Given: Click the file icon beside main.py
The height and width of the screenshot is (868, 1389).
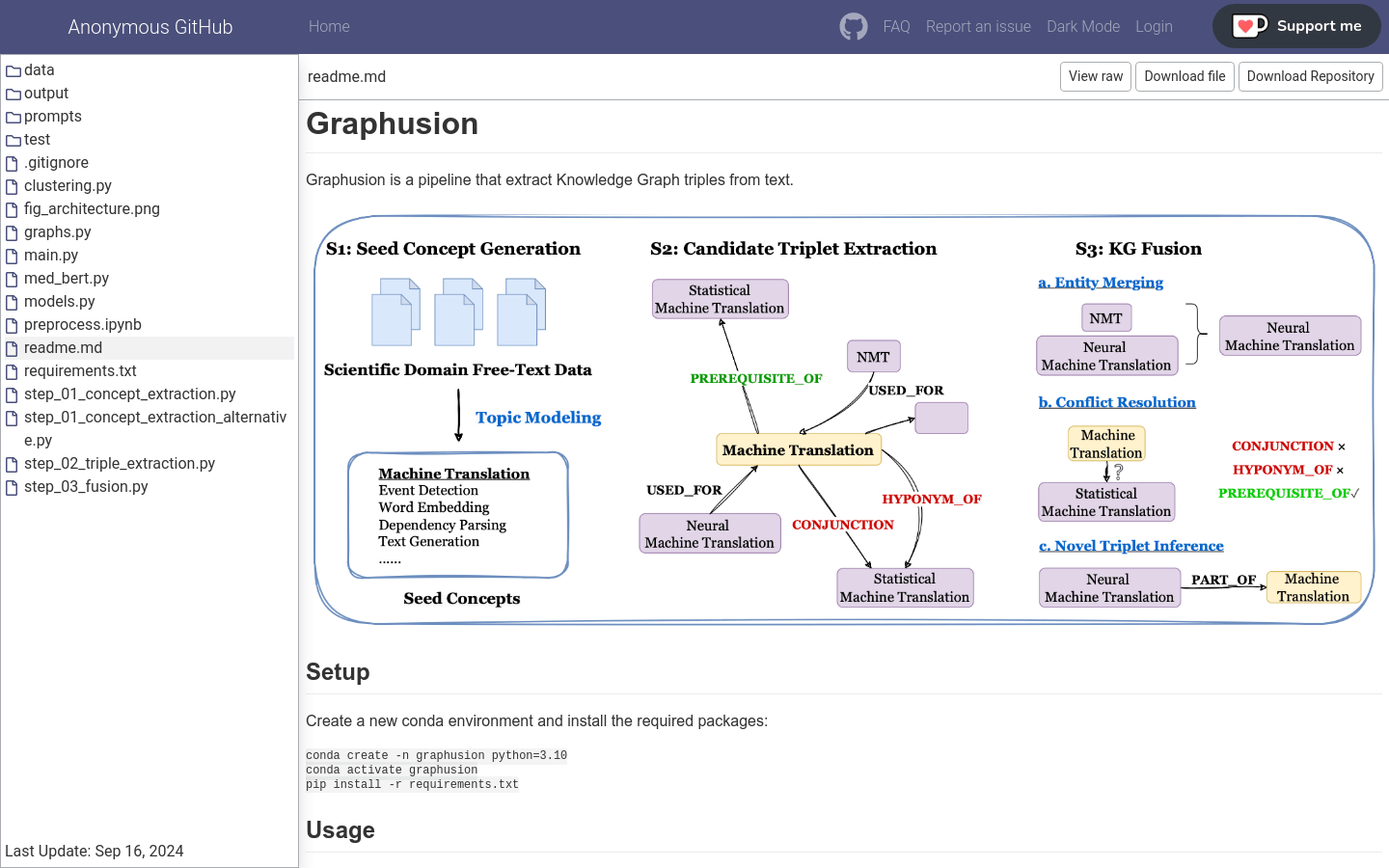Looking at the screenshot, I should [13, 256].
